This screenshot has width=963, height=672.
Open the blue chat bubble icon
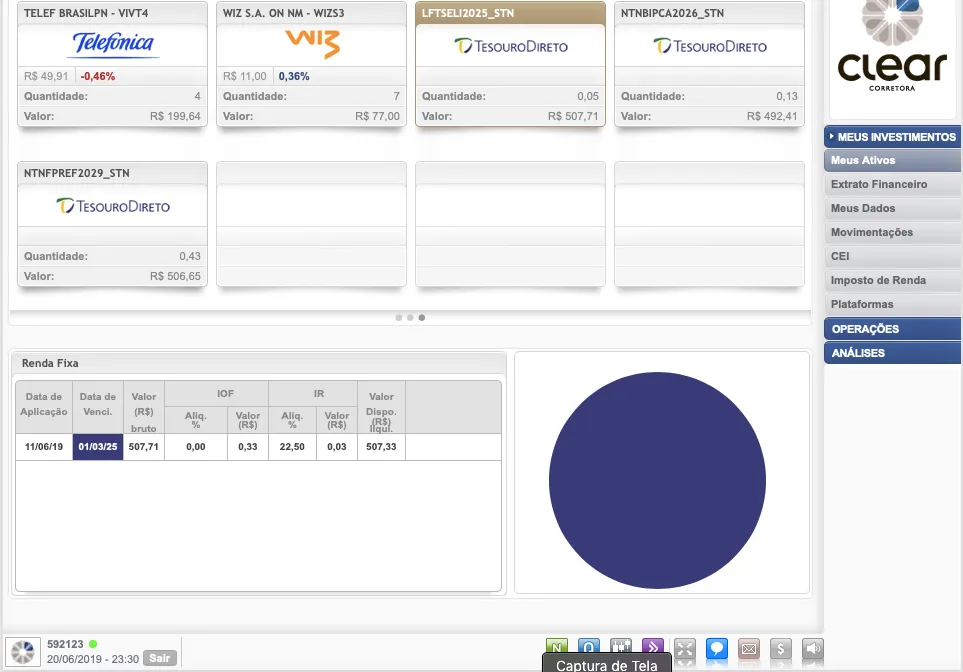(716, 648)
